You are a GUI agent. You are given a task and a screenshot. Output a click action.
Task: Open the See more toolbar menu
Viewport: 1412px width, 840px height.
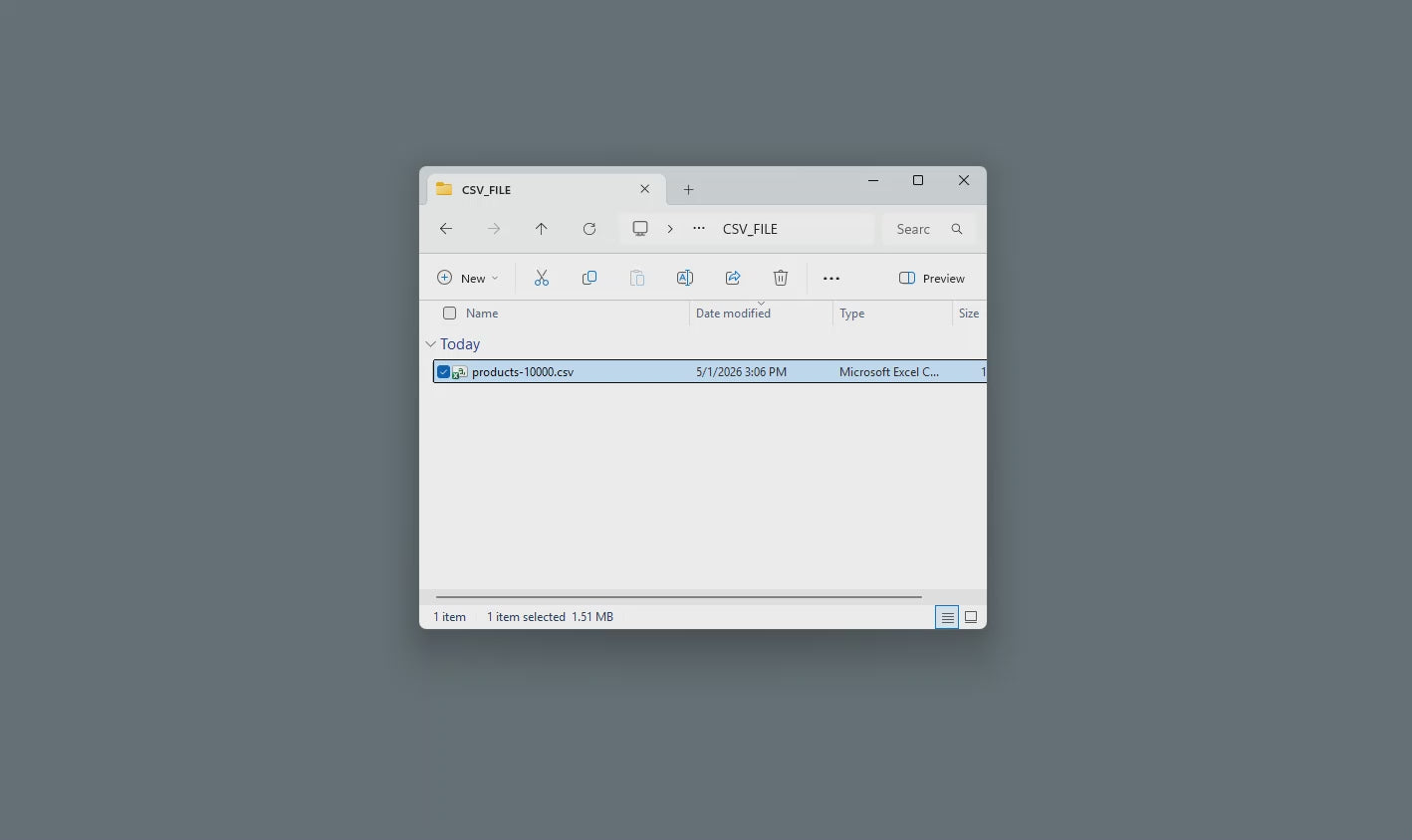pos(831,279)
